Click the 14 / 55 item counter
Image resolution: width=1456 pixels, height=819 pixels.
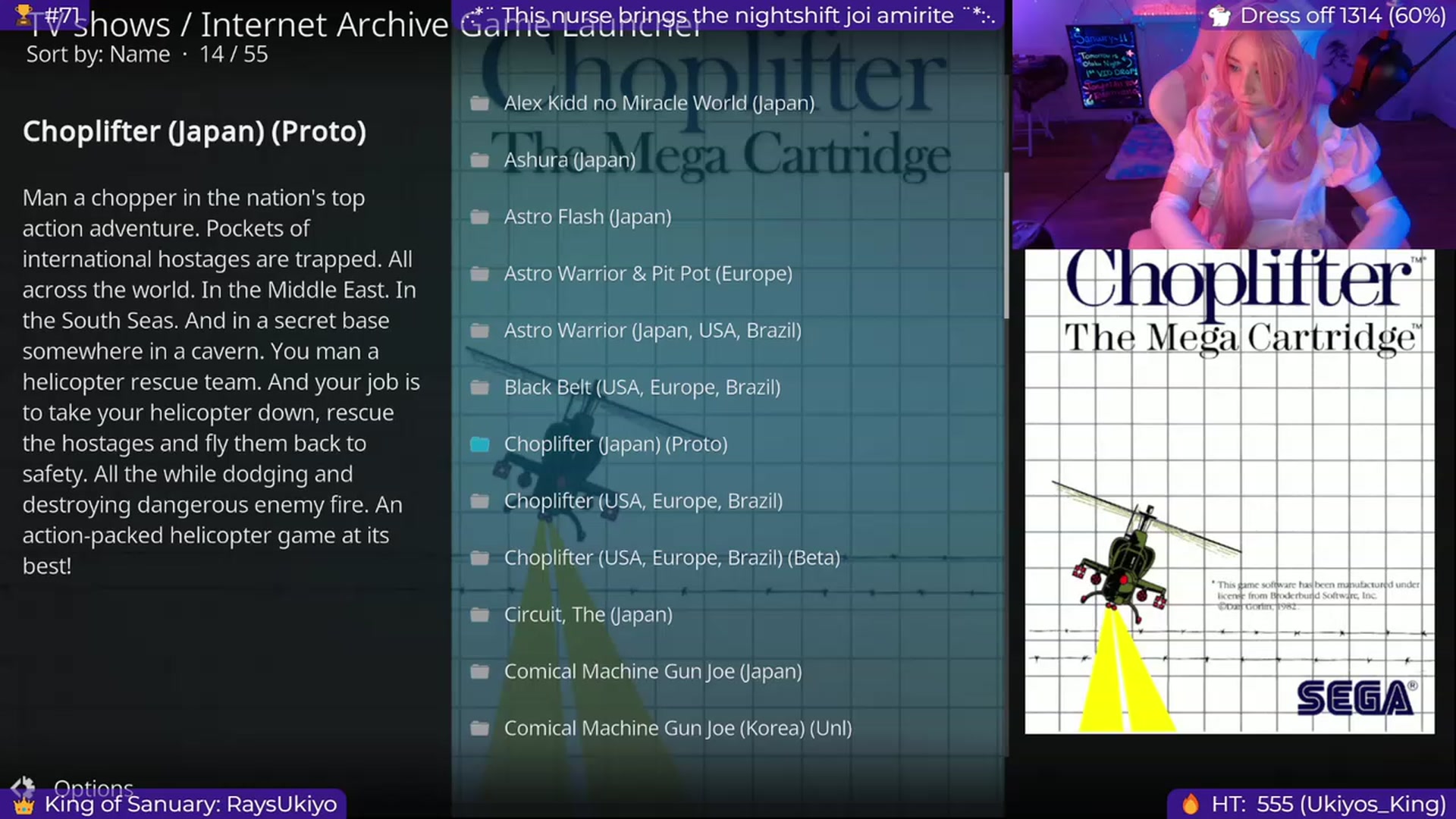[234, 55]
